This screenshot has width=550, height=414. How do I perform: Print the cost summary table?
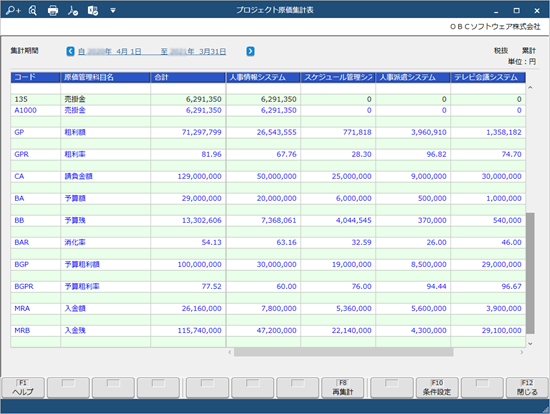click(x=53, y=11)
